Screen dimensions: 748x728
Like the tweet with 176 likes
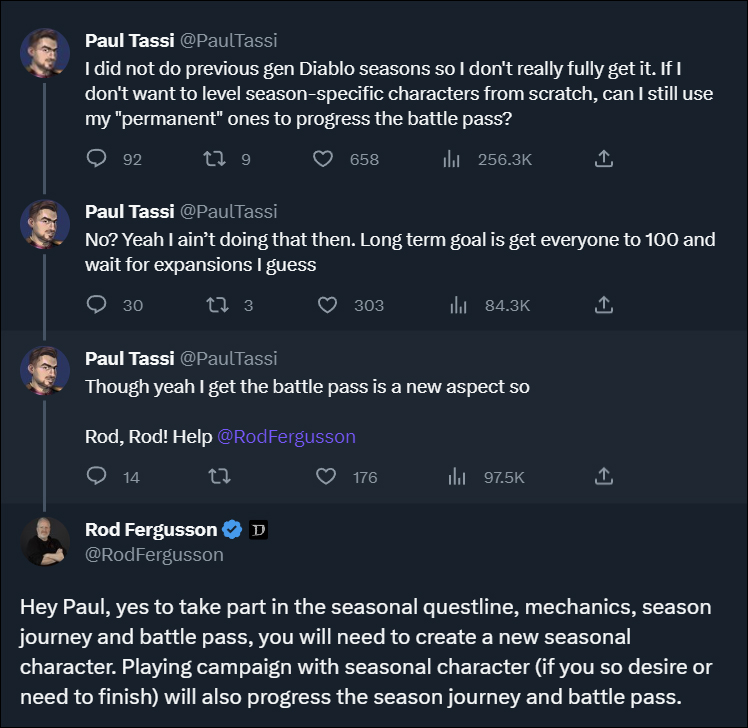[327, 477]
